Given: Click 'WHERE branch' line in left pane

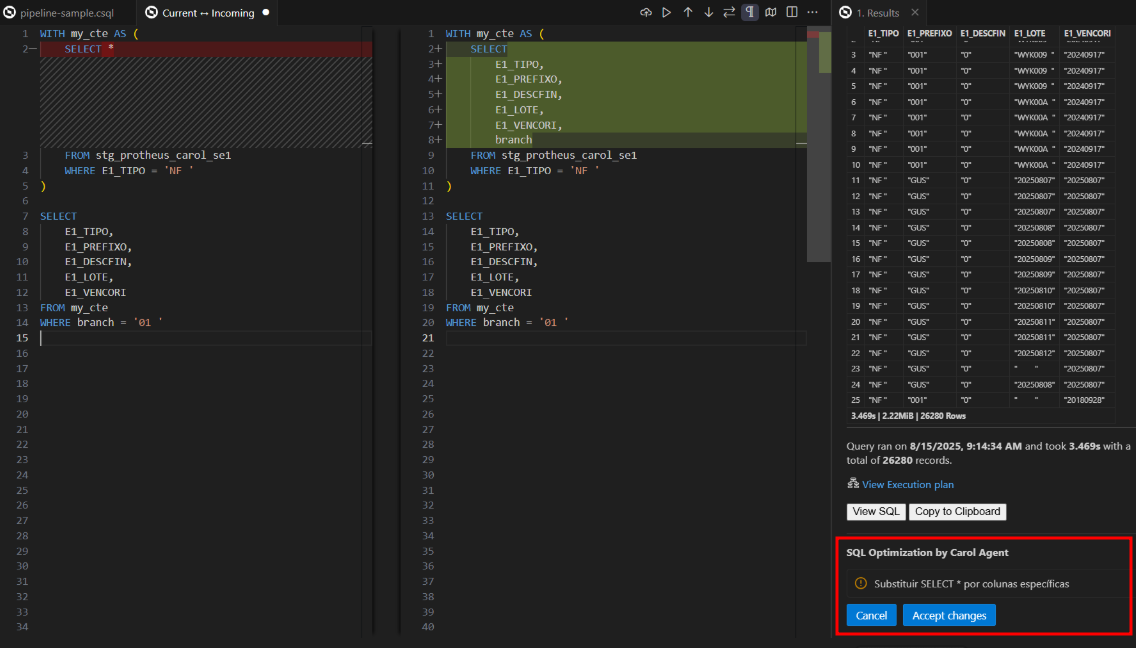Looking at the screenshot, I should click(x=101, y=323).
